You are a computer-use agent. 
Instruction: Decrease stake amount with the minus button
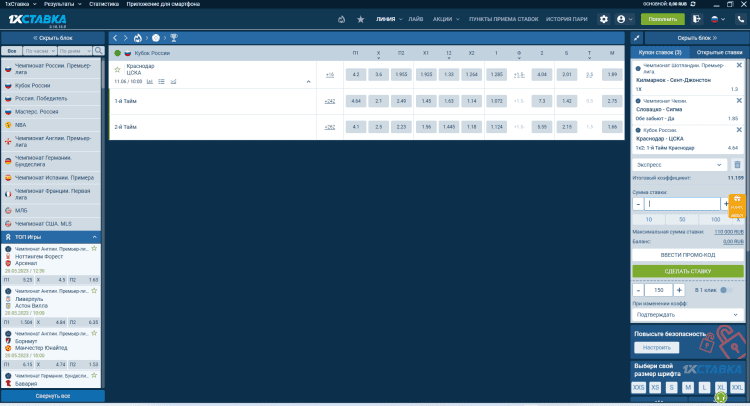click(x=638, y=204)
